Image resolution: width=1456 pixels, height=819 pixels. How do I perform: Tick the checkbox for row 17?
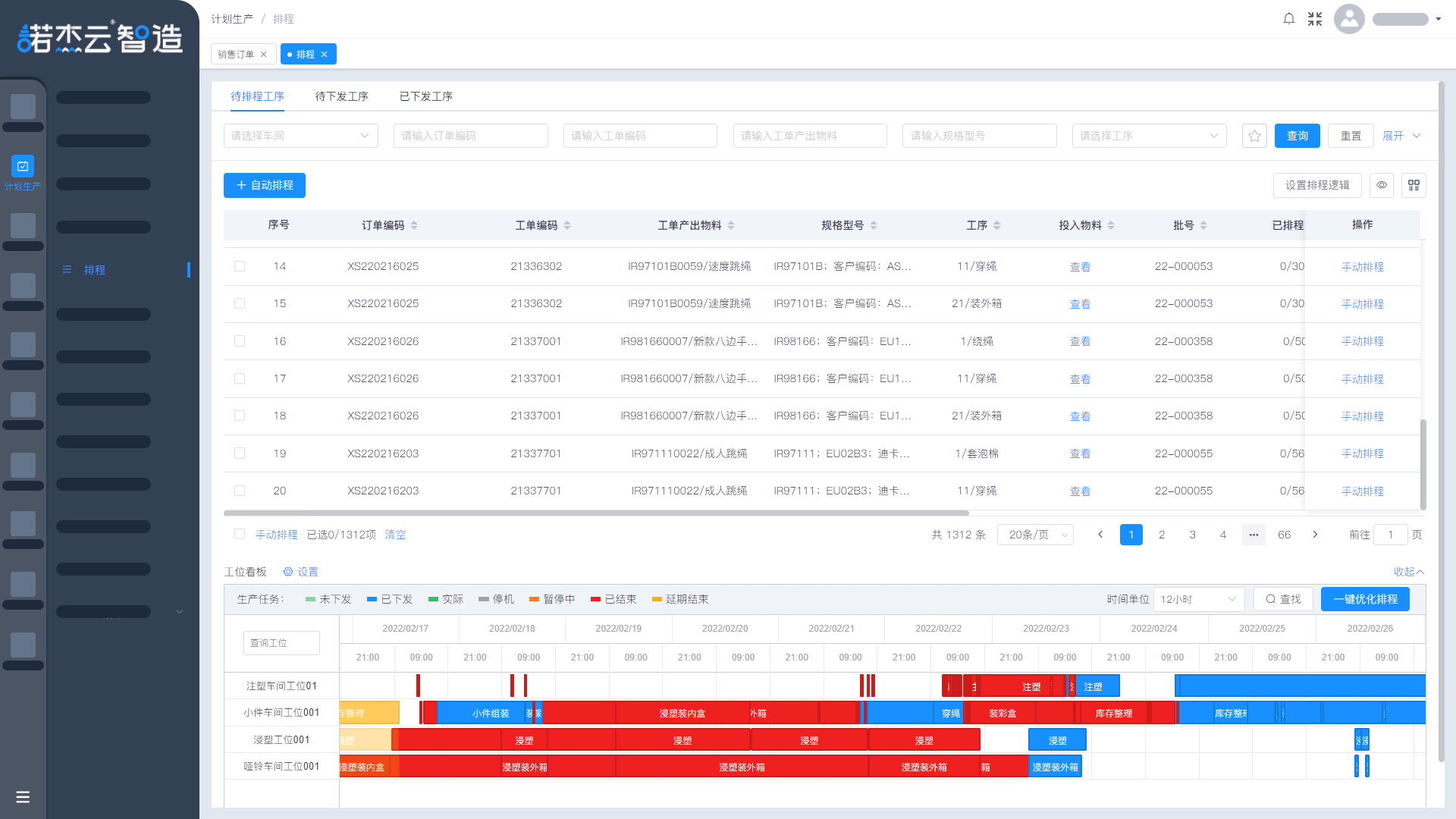240,378
